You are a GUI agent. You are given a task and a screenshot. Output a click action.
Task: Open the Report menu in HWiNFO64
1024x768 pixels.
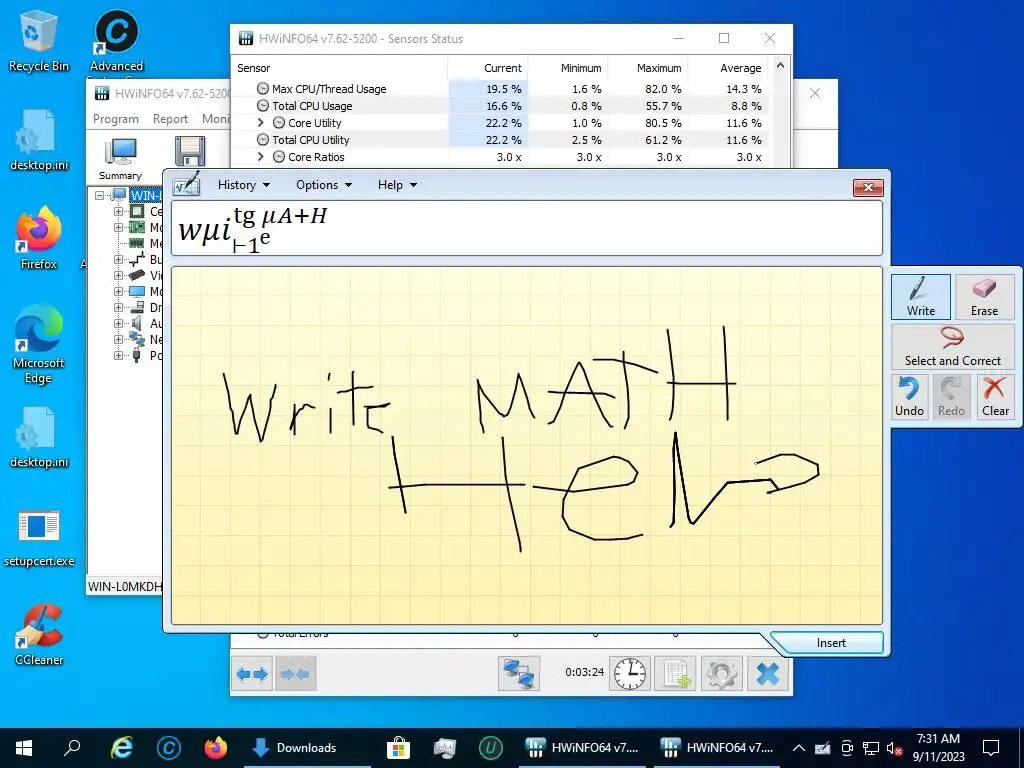(x=170, y=119)
